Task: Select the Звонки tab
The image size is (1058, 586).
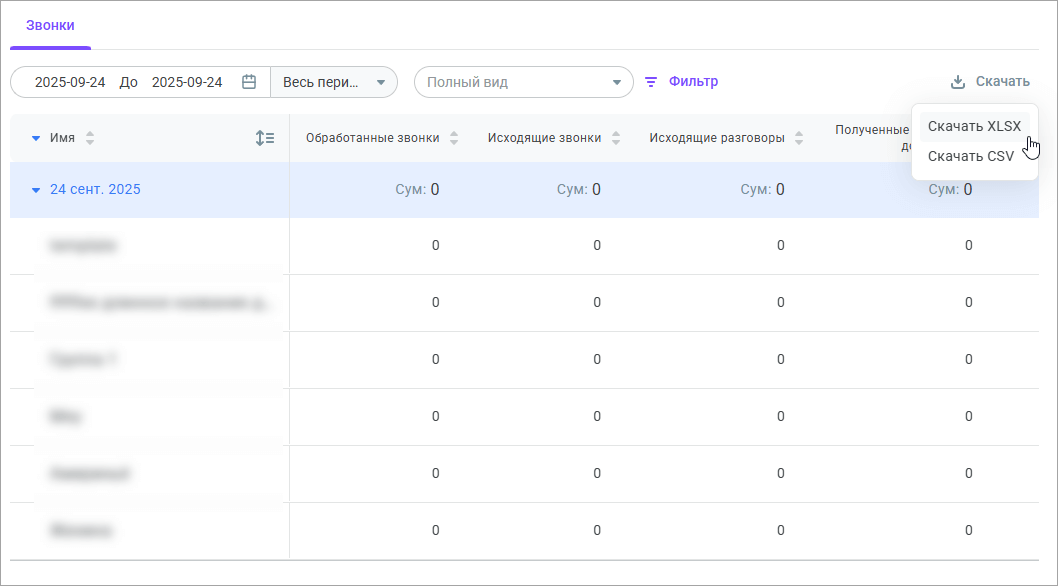Action: coord(50,25)
